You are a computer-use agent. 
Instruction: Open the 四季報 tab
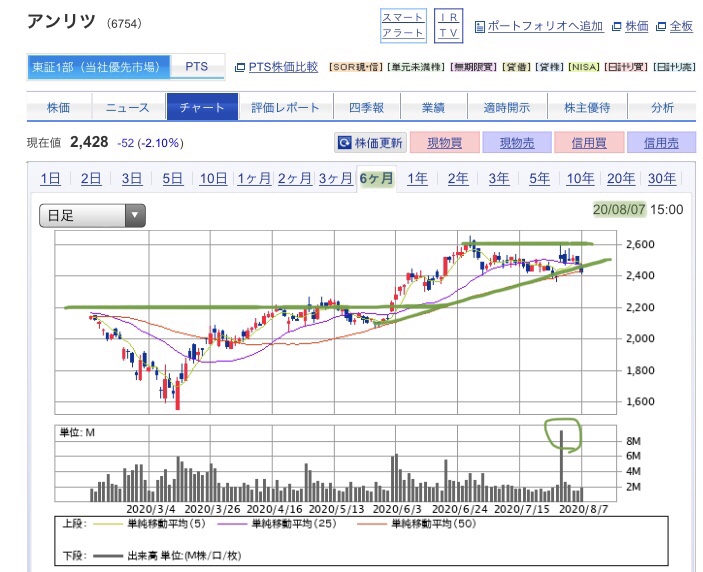(367, 107)
